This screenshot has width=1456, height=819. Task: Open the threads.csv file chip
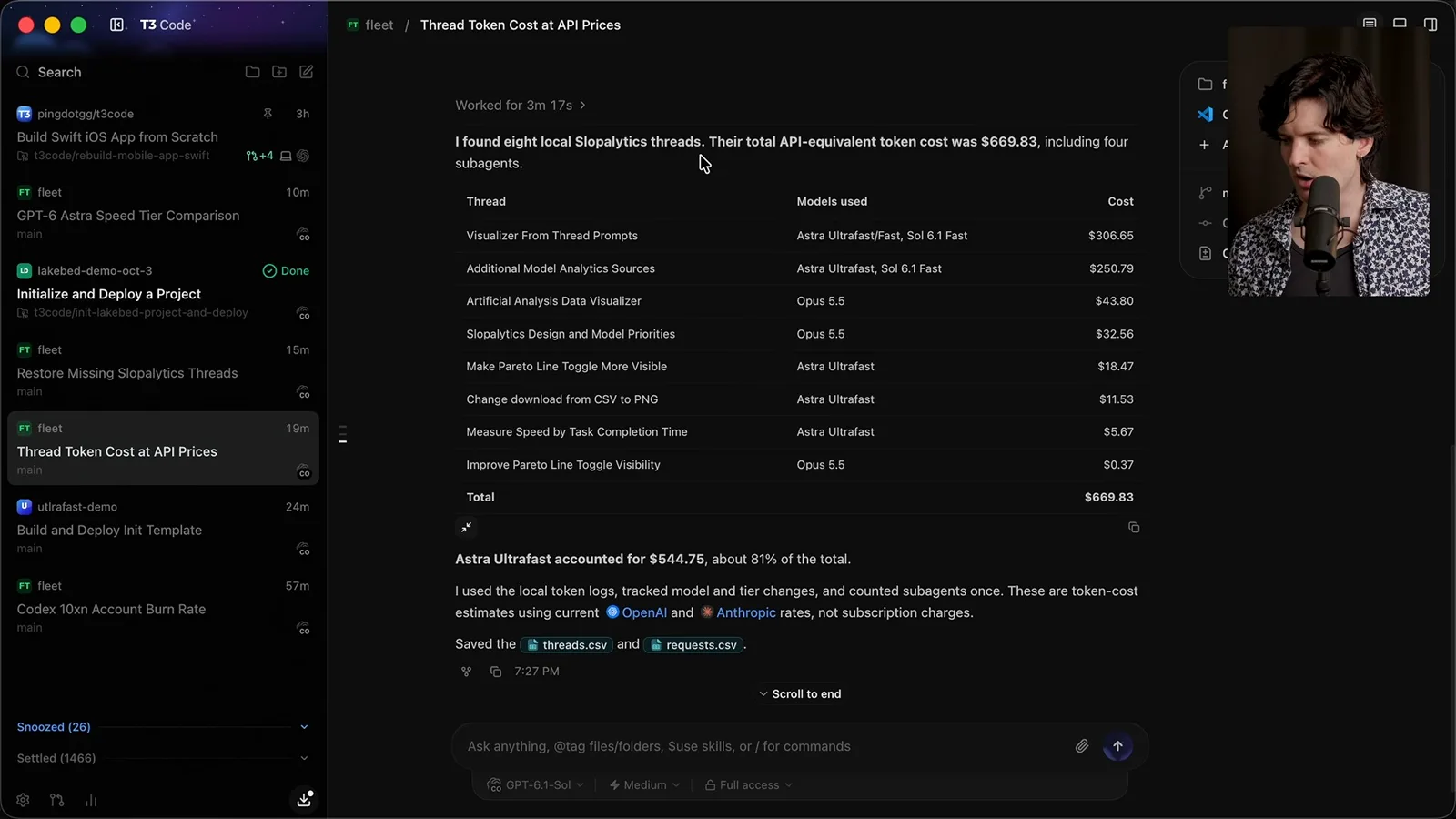566,644
